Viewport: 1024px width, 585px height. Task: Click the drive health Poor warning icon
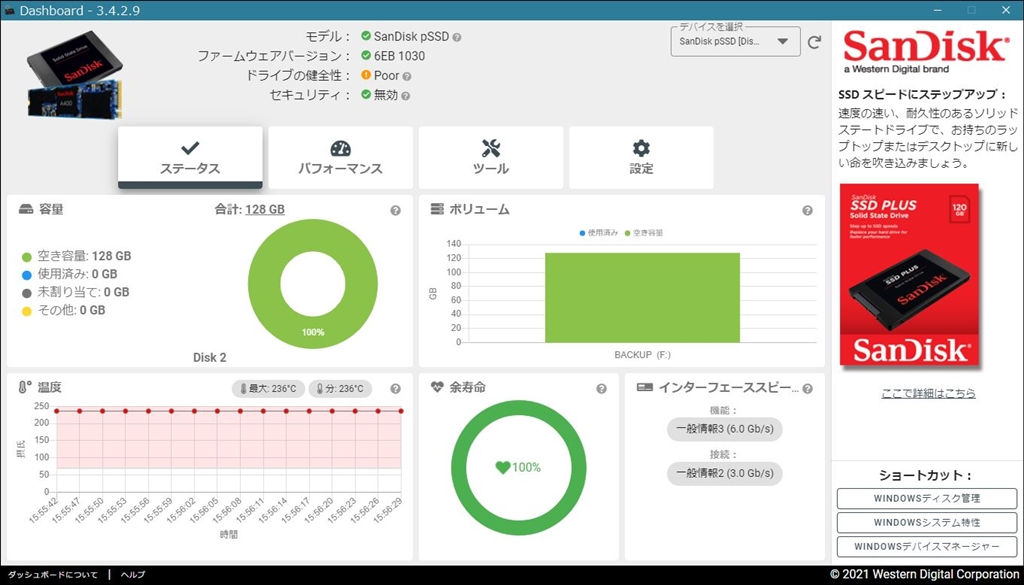(366, 75)
